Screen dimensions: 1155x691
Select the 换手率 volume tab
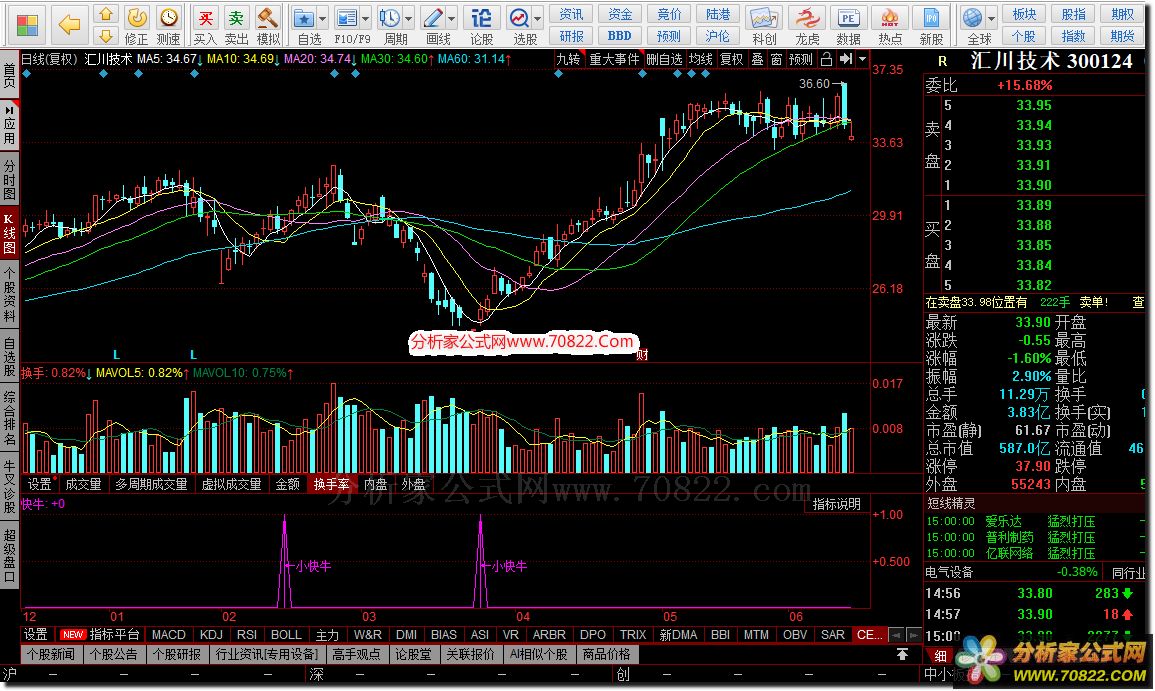click(331, 484)
